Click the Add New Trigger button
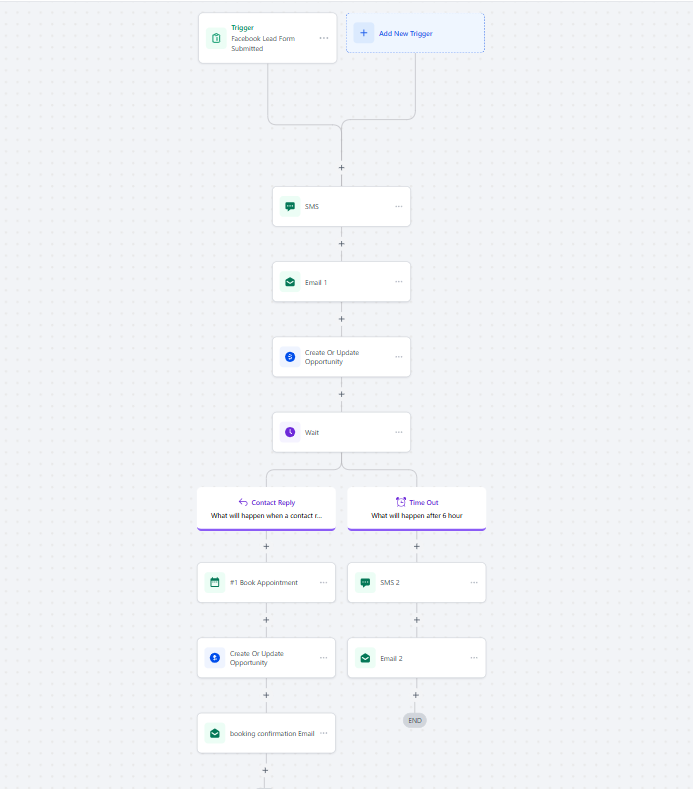This screenshot has width=693, height=789. tap(415, 33)
